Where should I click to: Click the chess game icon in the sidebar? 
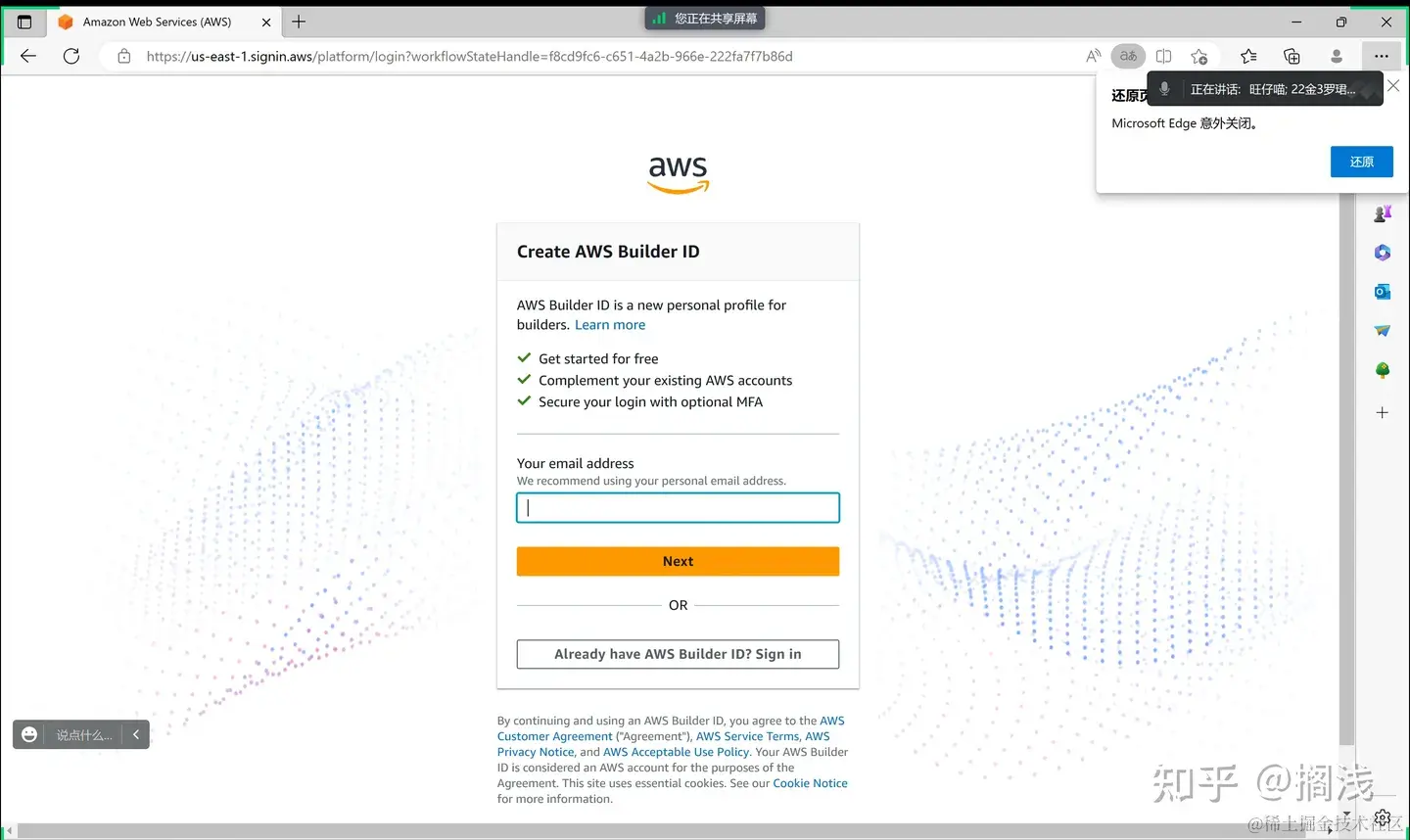1382,213
